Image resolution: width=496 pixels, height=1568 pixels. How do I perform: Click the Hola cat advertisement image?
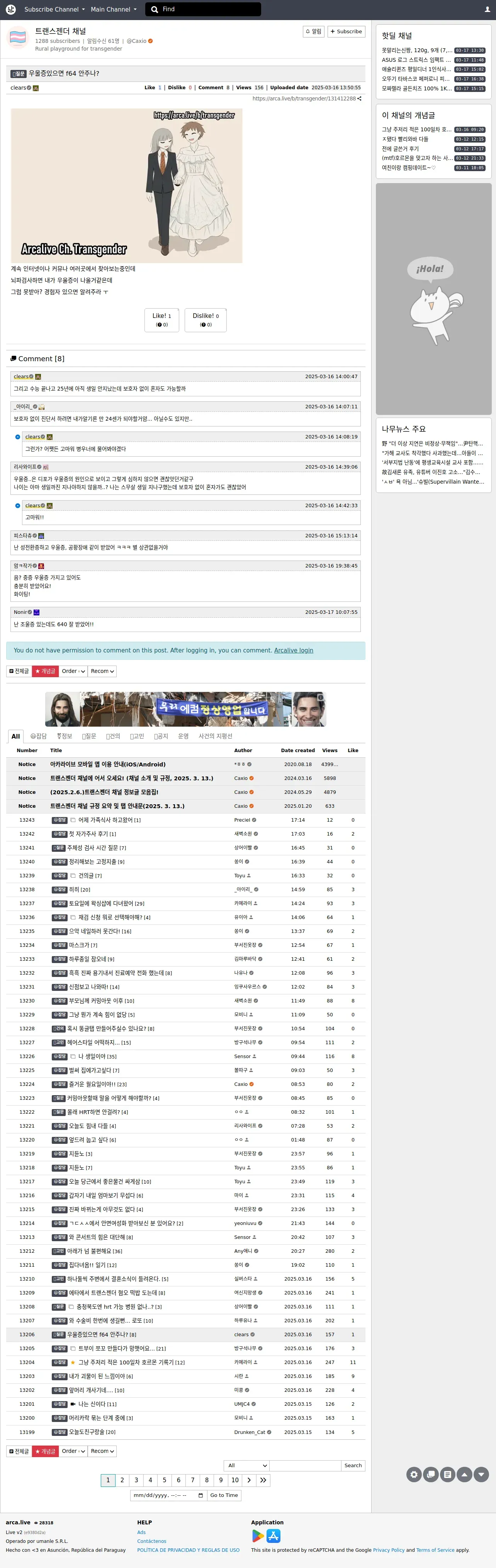pos(433,299)
